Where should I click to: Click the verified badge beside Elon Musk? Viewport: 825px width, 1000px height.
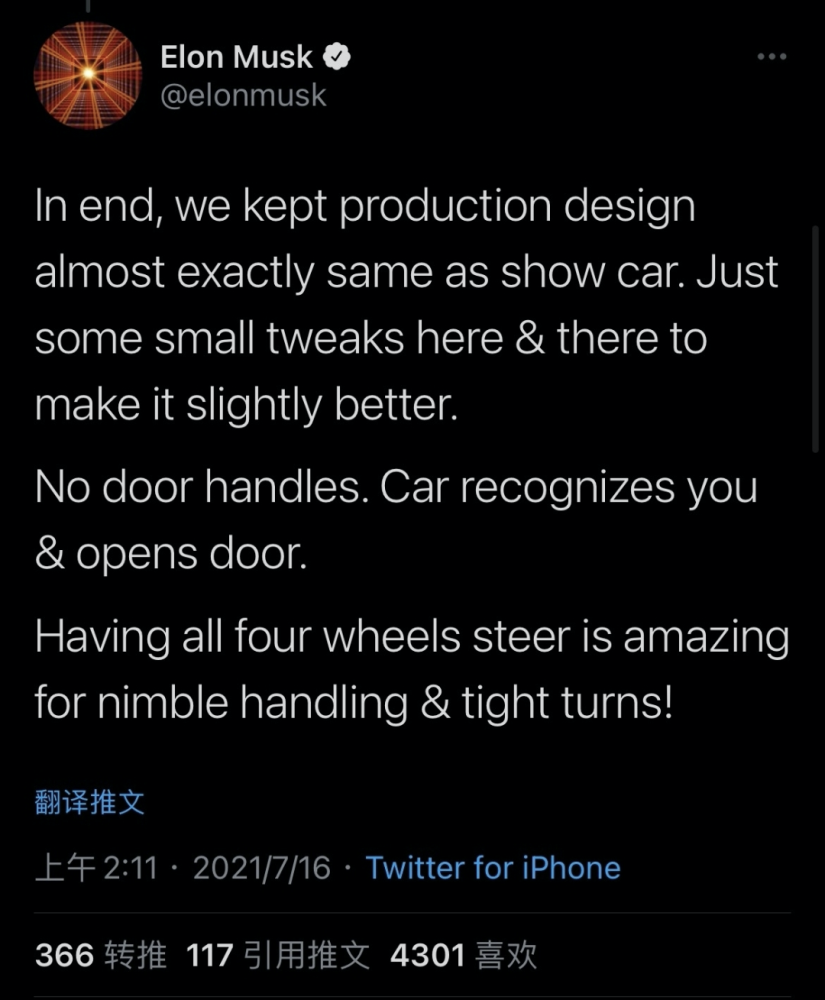tap(338, 58)
